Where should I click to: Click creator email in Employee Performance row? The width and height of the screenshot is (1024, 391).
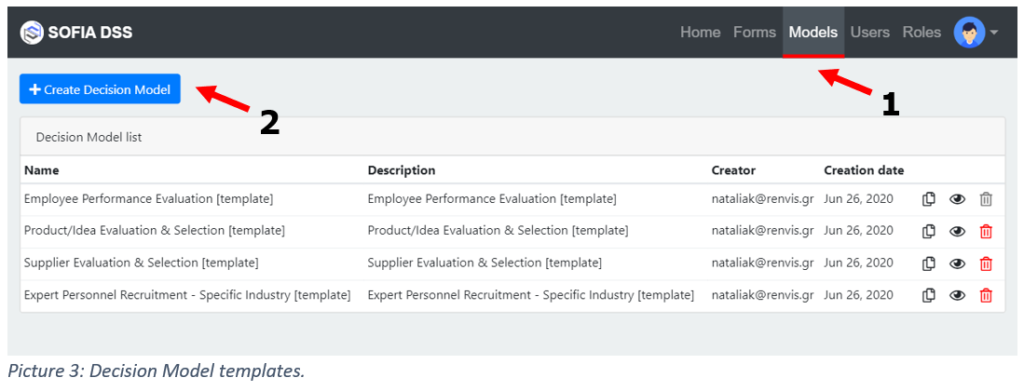[x=763, y=199]
